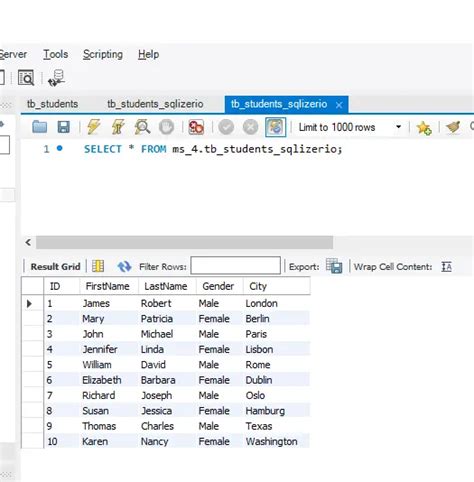Expand the Limit to 1000 rows dropdown
This screenshot has height=482, width=474.
click(398, 127)
